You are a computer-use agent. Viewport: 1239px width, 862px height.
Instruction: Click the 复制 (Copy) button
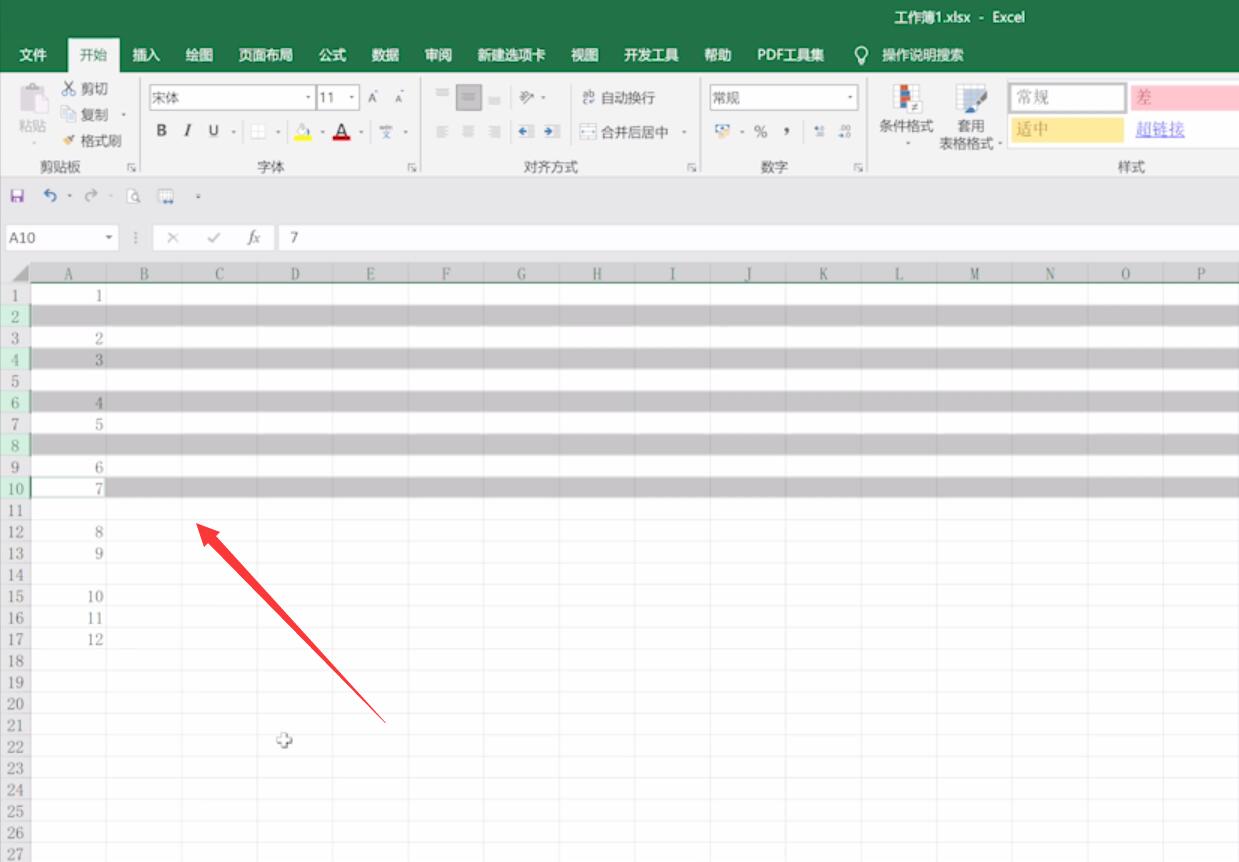coord(85,114)
